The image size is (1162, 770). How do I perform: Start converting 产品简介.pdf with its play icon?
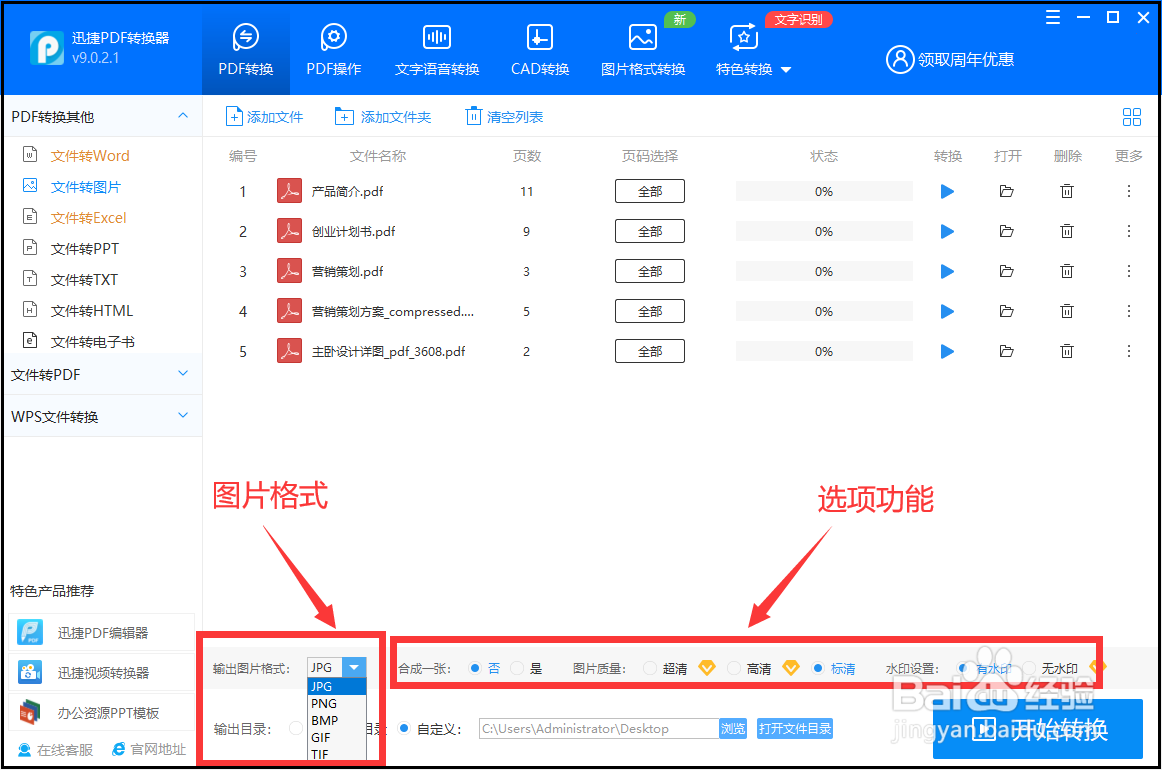[x=947, y=192]
